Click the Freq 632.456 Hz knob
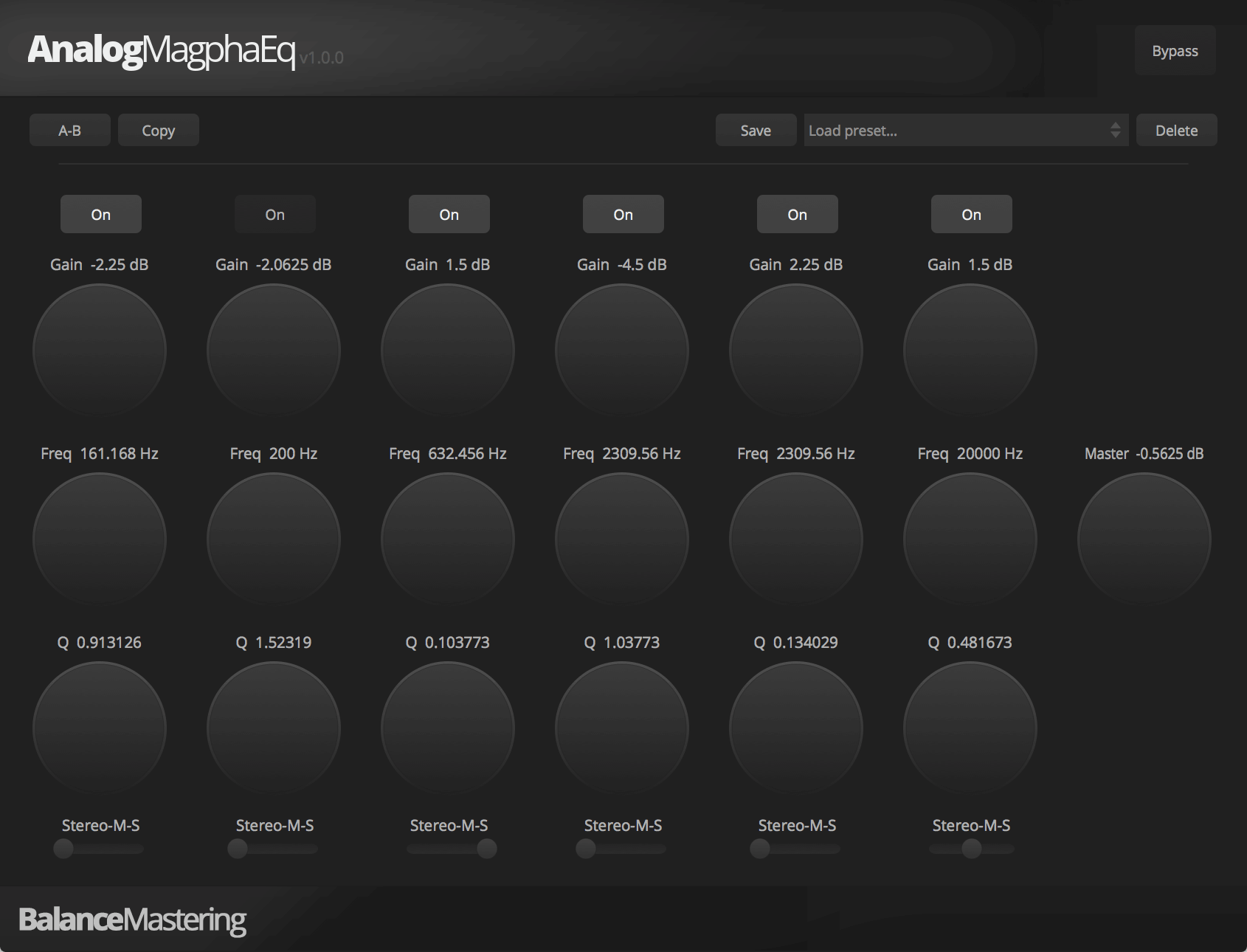This screenshot has height=952, width=1247. (x=448, y=539)
